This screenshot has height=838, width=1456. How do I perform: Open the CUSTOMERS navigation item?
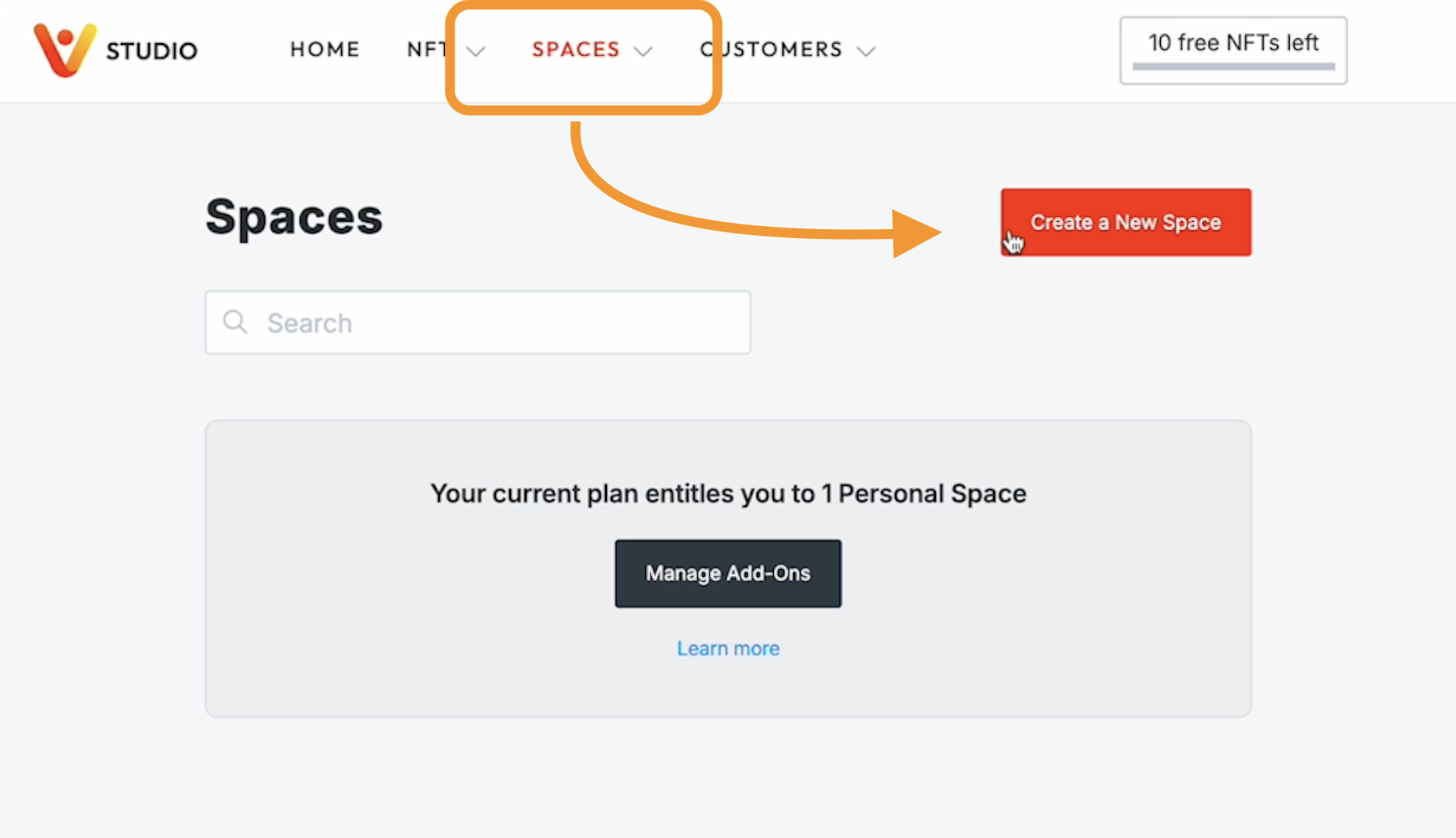(x=769, y=50)
